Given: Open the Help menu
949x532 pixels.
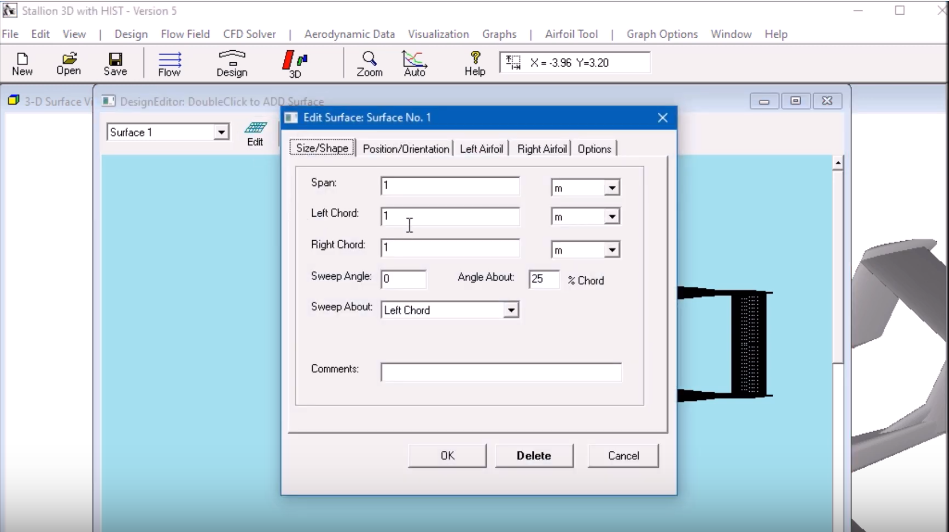Looking at the screenshot, I should point(776,34).
